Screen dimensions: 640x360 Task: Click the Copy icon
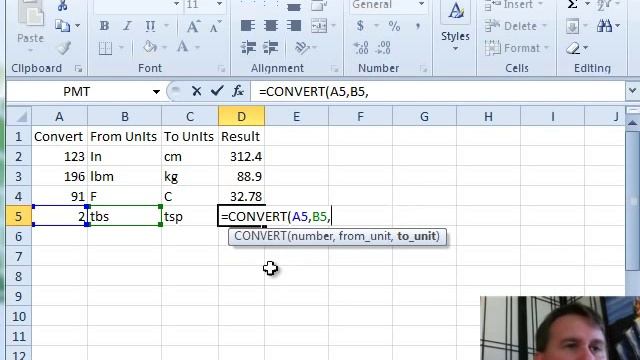[x=62, y=26]
